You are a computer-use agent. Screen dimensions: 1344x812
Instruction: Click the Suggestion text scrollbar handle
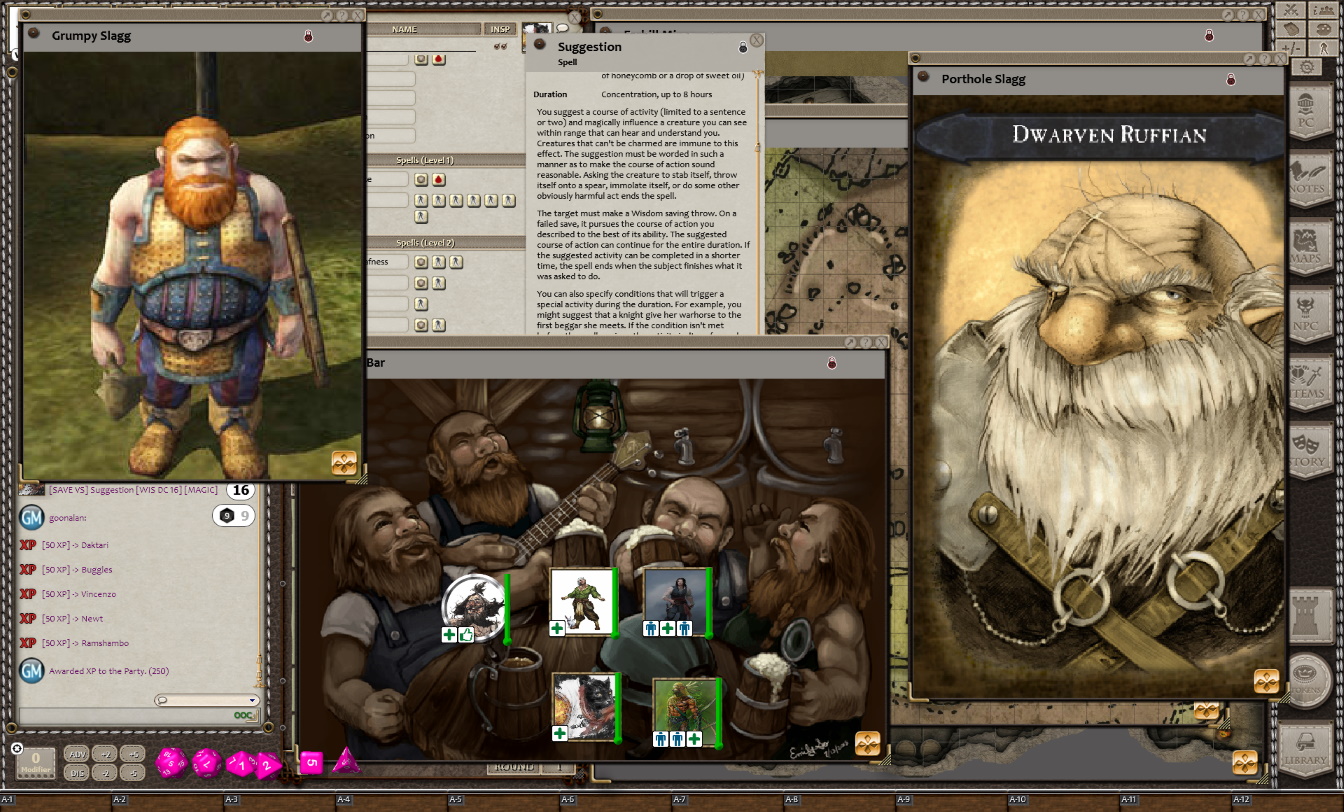click(757, 146)
